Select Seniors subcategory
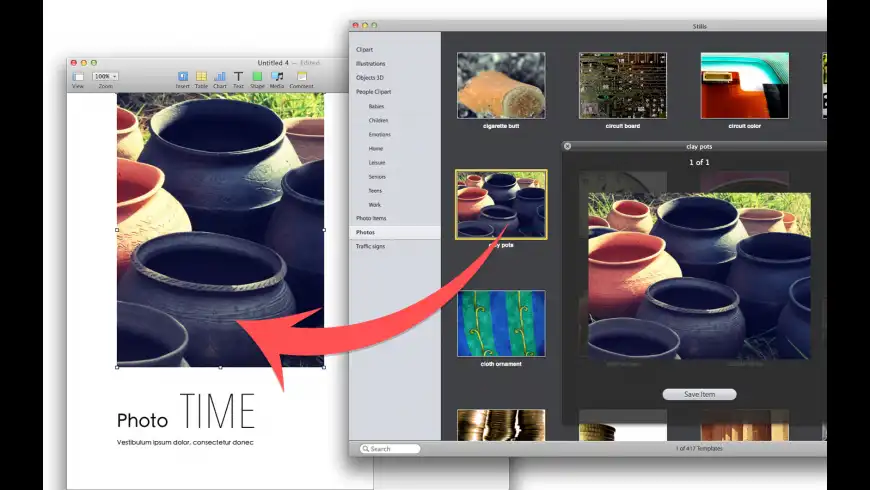 coord(377,176)
